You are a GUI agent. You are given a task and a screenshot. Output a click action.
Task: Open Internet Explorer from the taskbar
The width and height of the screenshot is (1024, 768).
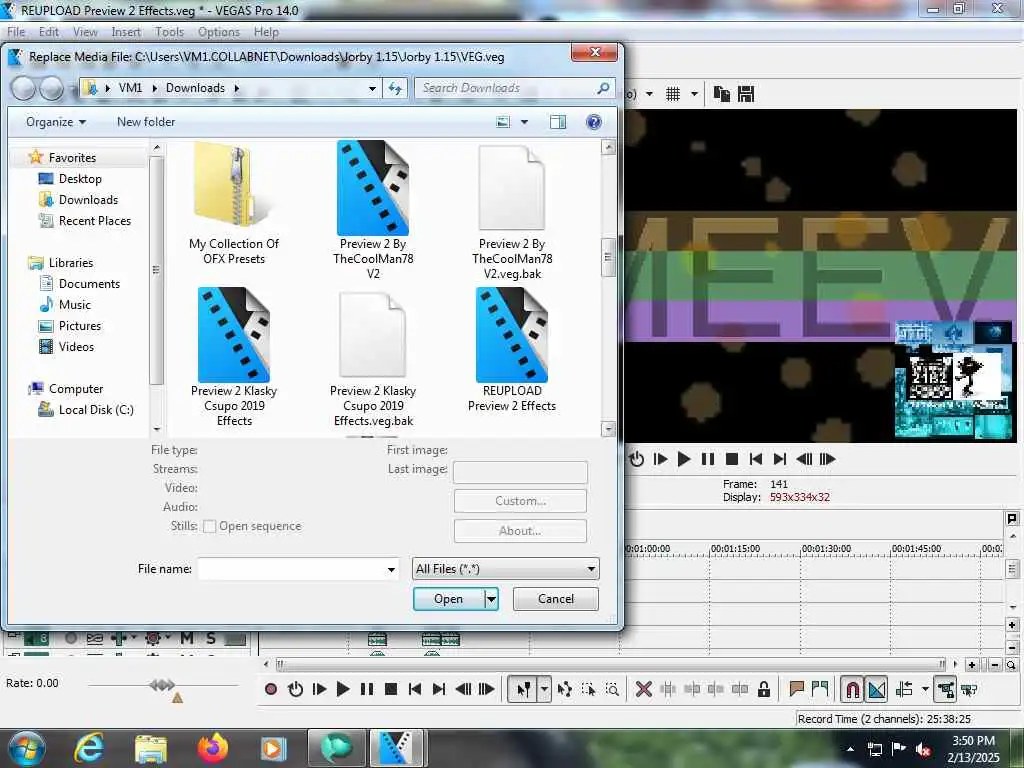(x=89, y=748)
